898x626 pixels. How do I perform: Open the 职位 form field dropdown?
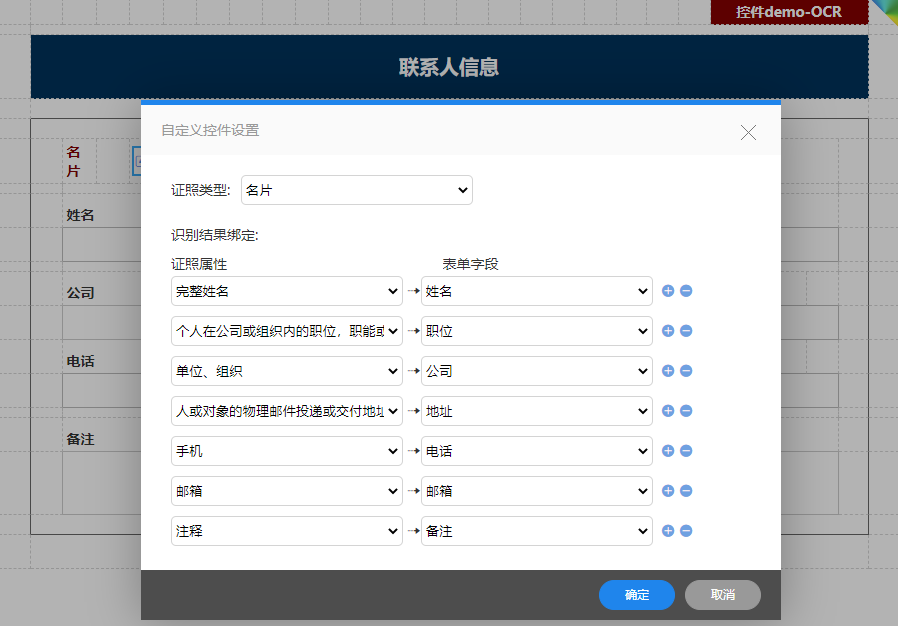(537, 331)
